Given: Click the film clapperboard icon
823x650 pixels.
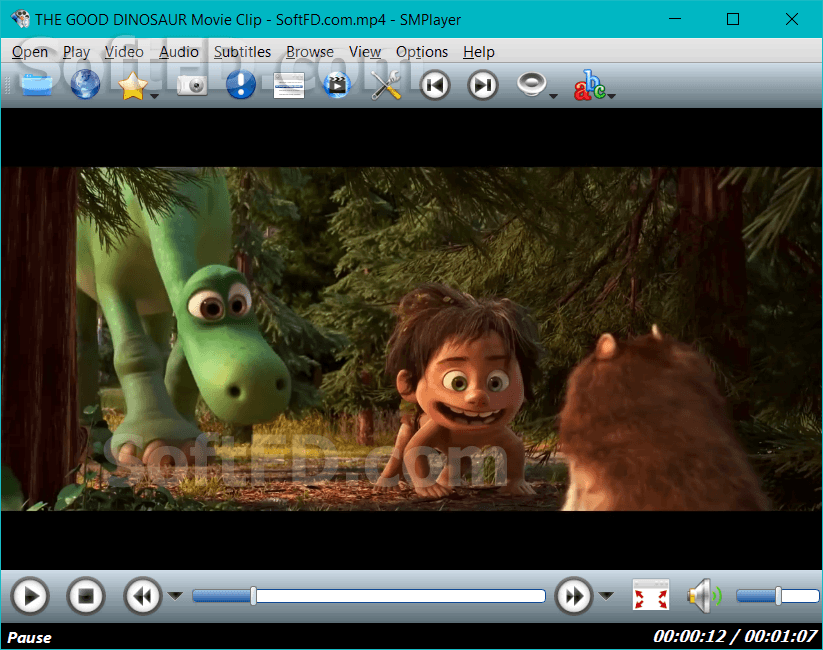Looking at the screenshot, I should (337, 85).
